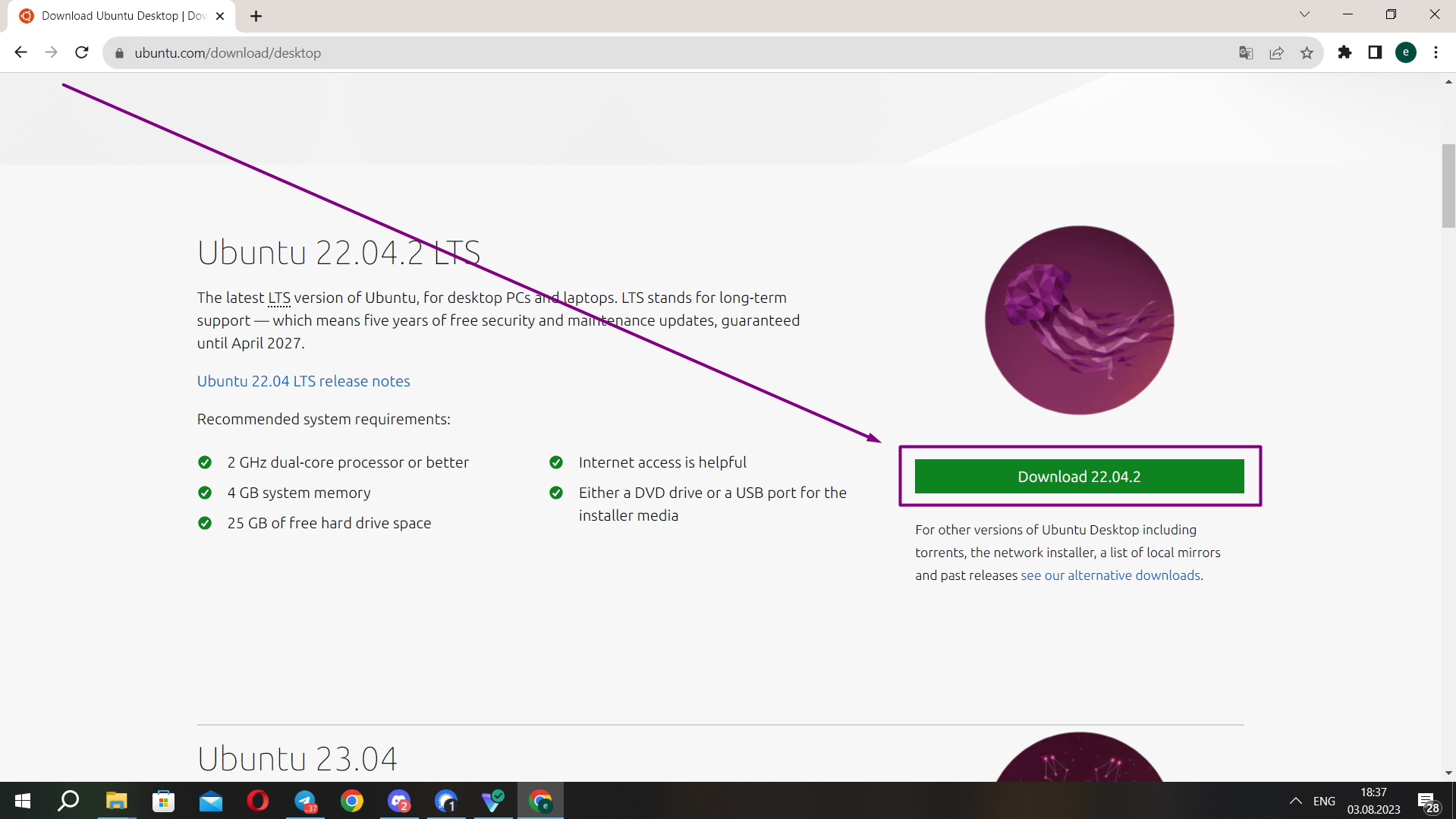Image resolution: width=1456 pixels, height=819 pixels.
Task: Open the clock and date flyout
Action: (x=1373, y=801)
